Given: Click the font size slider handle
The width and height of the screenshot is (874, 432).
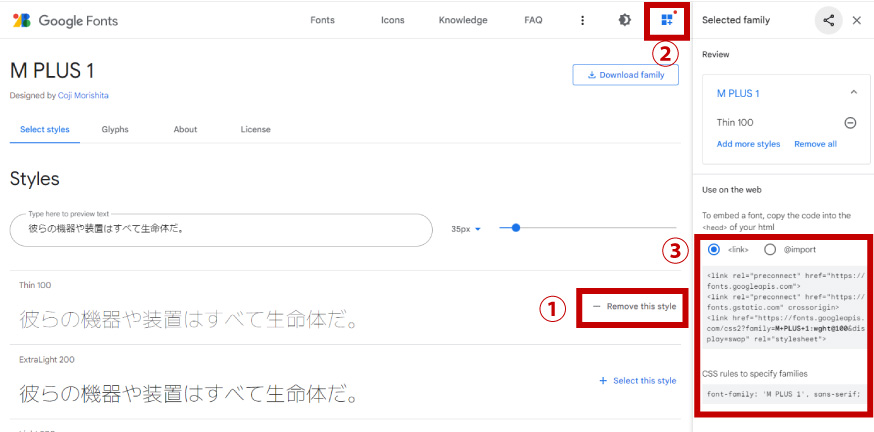Looking at the screenshot, I should coord(516,227).
